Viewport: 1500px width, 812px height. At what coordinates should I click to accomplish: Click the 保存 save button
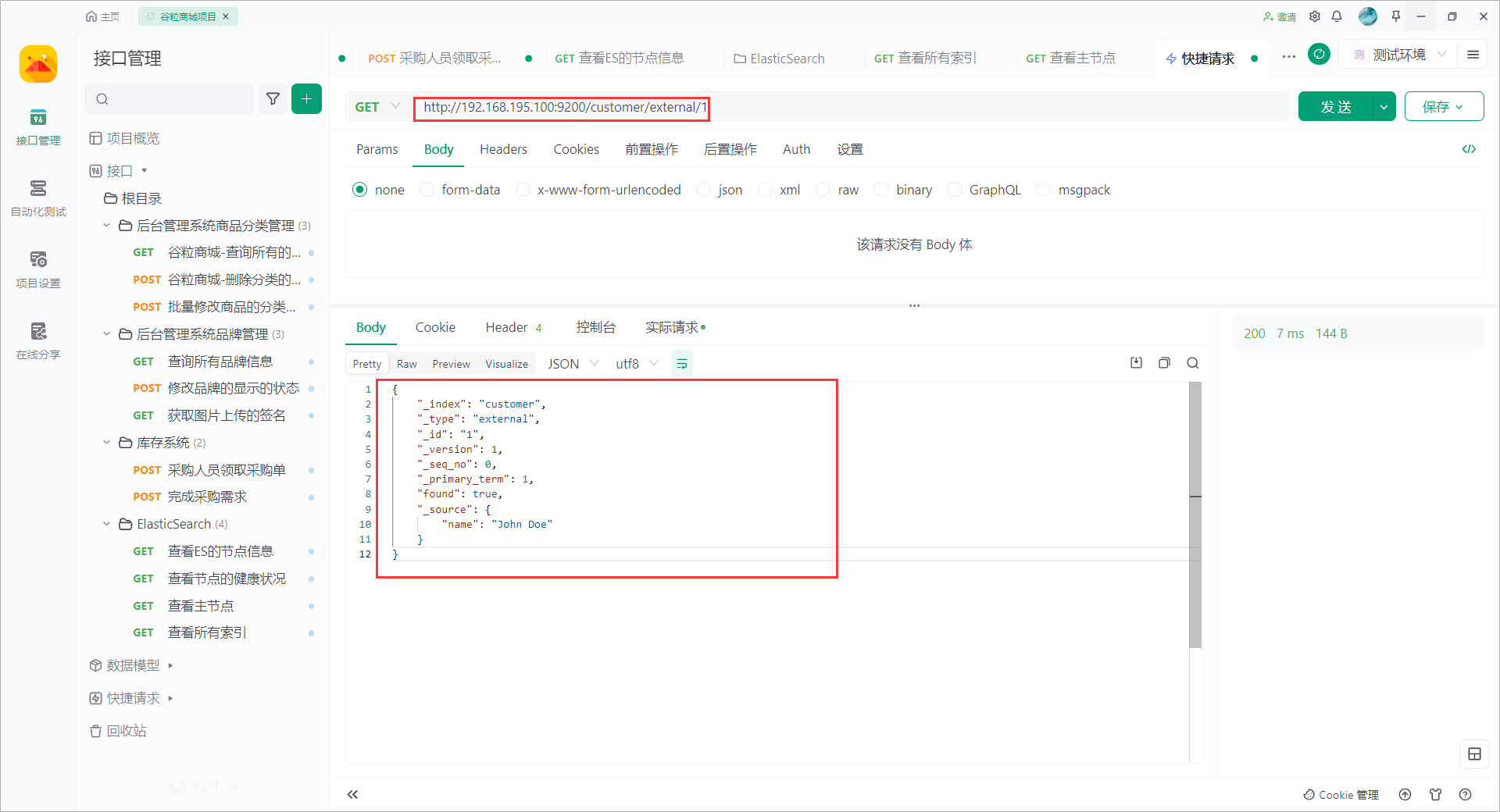pos(1443,107)
